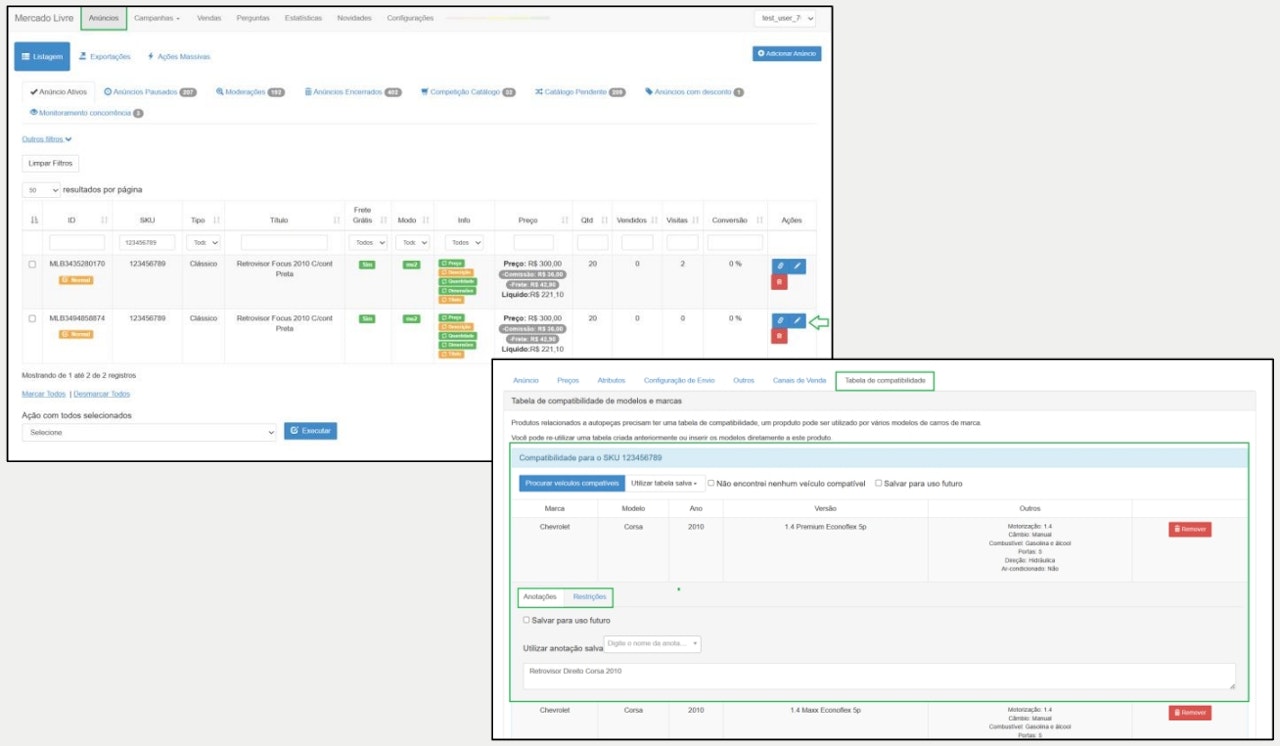Viewport: 1280px width, 746px height.
Task: Select the checkbox for listing MLB3435280170
Action: (x=33, y=265)
